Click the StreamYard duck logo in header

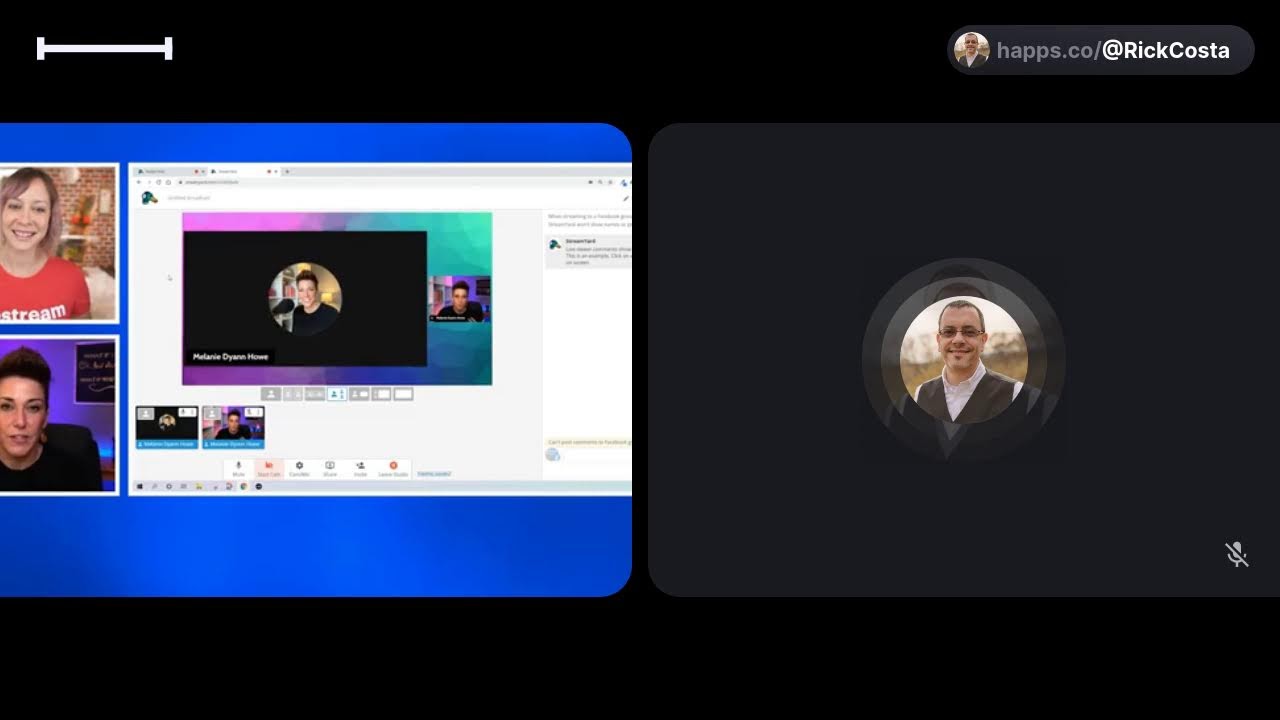click(x=149, y=197)
